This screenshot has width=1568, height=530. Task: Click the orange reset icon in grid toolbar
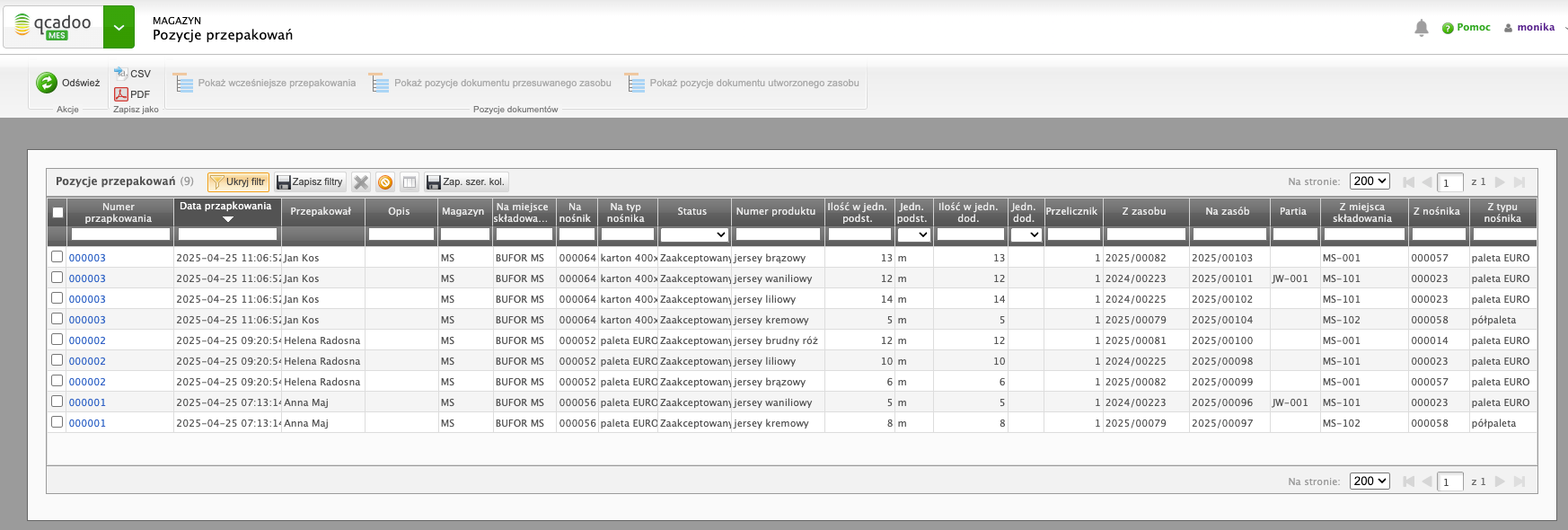tap(385, 181)
